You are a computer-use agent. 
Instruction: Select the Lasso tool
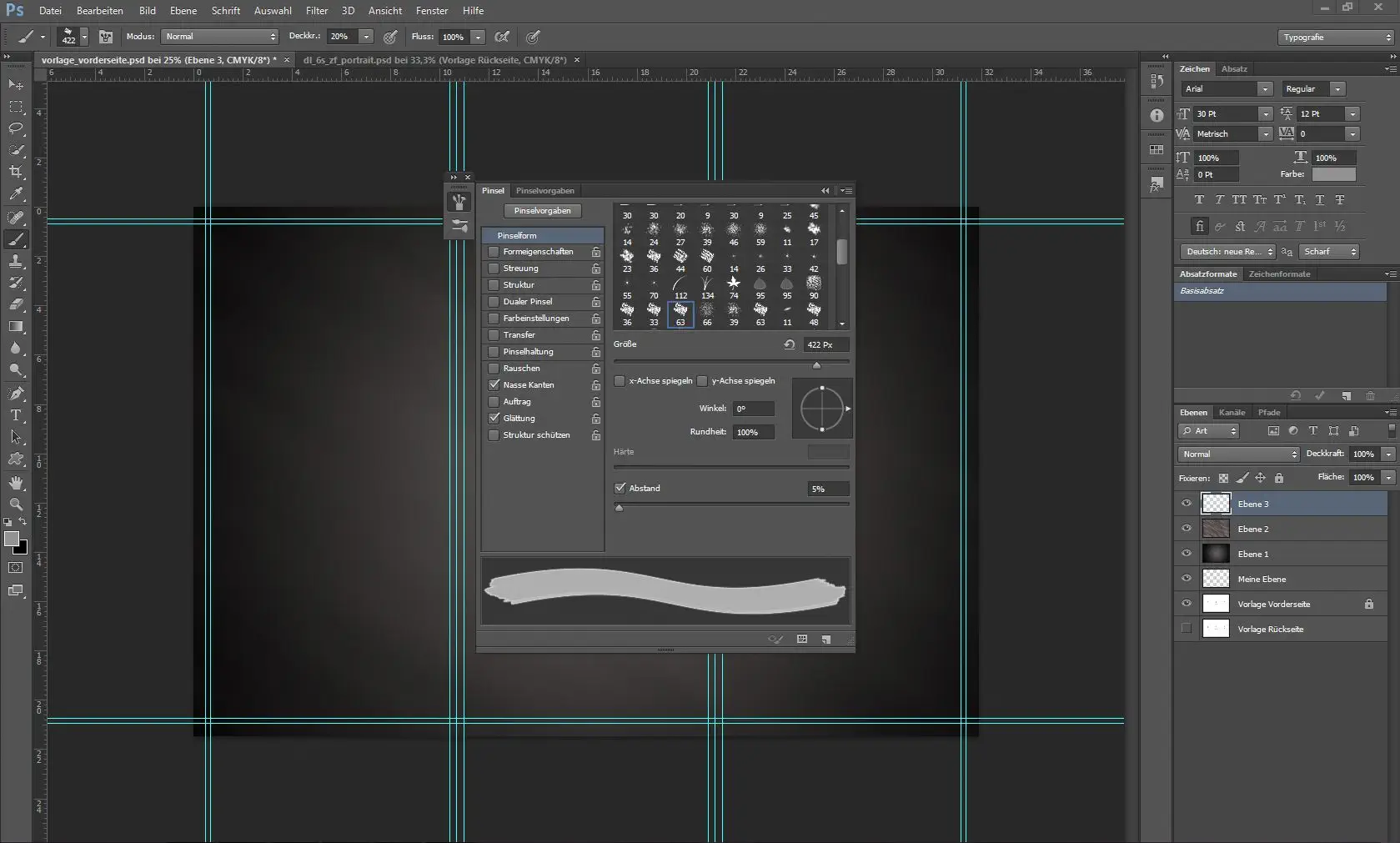(x=16, y=128)
